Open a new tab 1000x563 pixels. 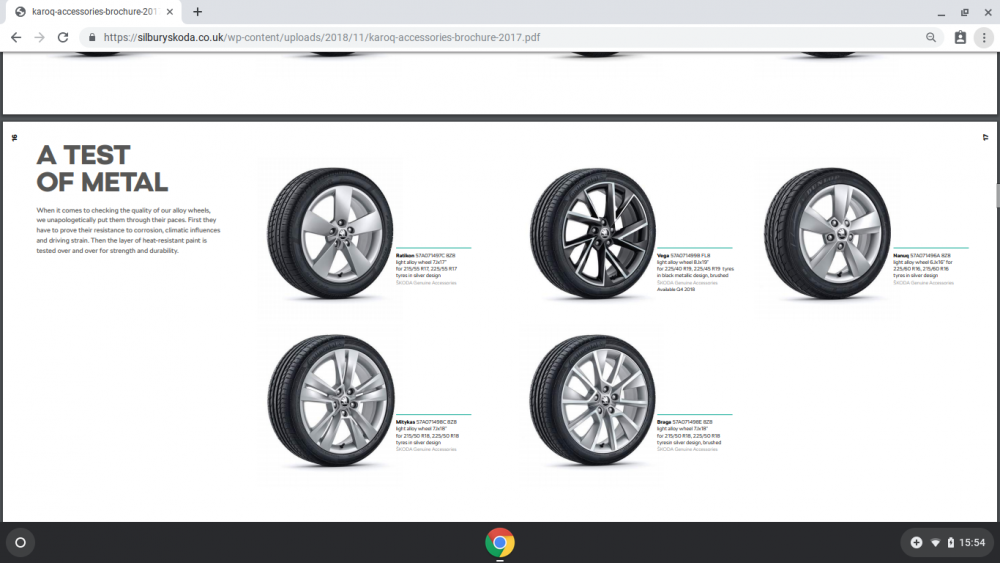[x=198, y=11]
